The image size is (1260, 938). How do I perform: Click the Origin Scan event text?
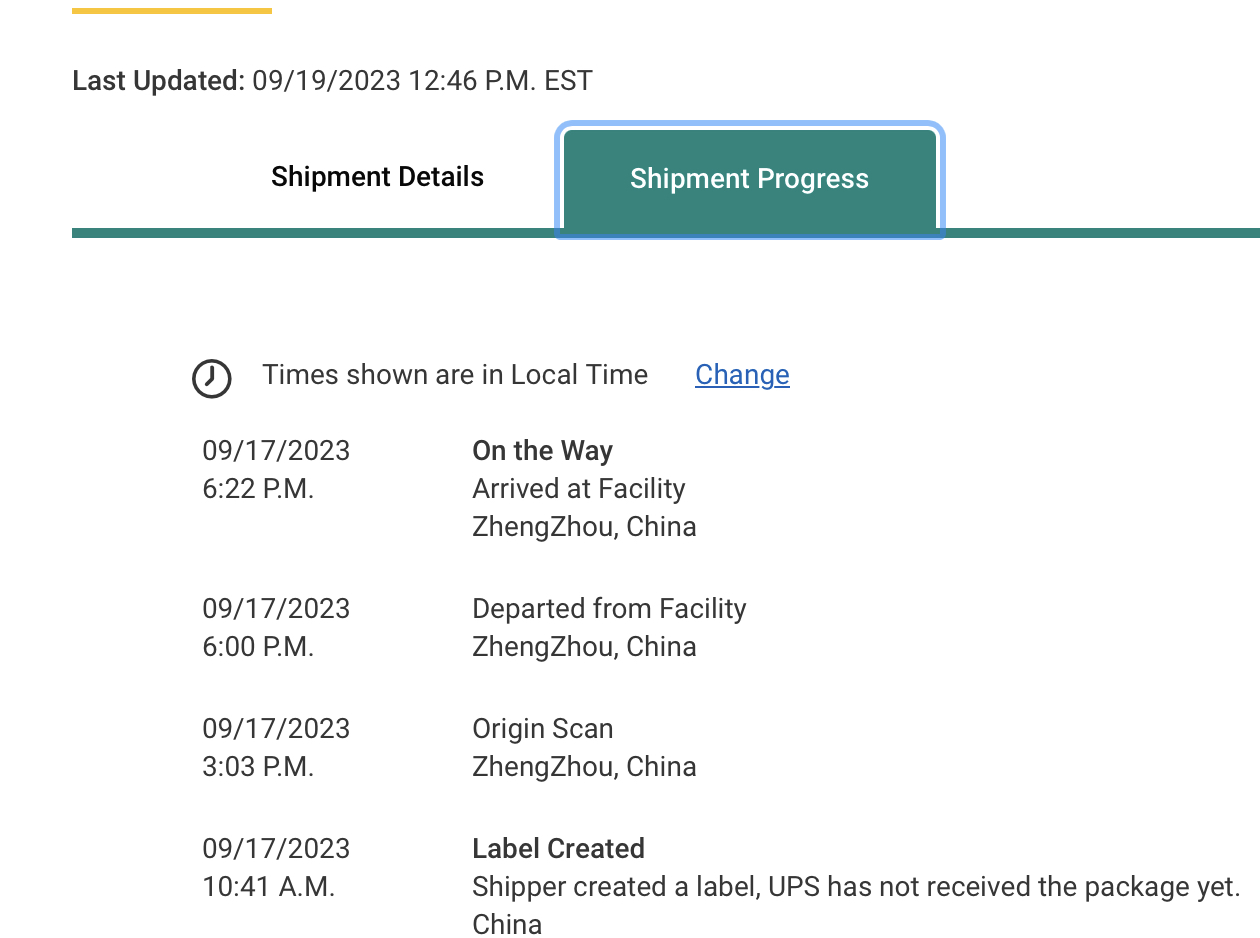coord(542,729)
